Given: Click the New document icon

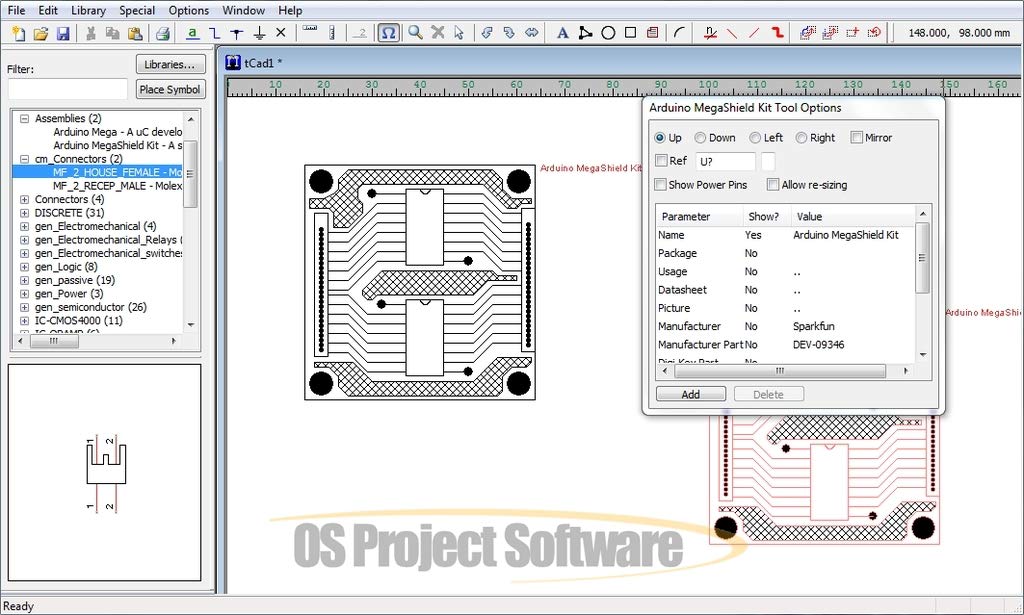Looking at the screenshot, I should coord(18,33).
